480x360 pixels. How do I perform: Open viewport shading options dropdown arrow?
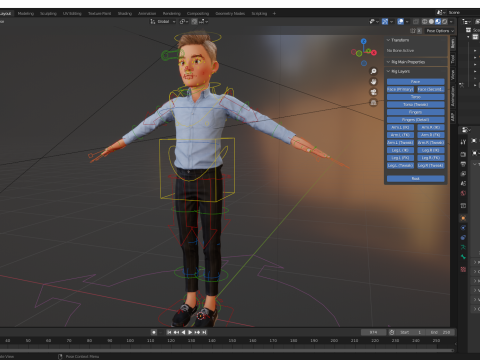[x=451, y=22]
